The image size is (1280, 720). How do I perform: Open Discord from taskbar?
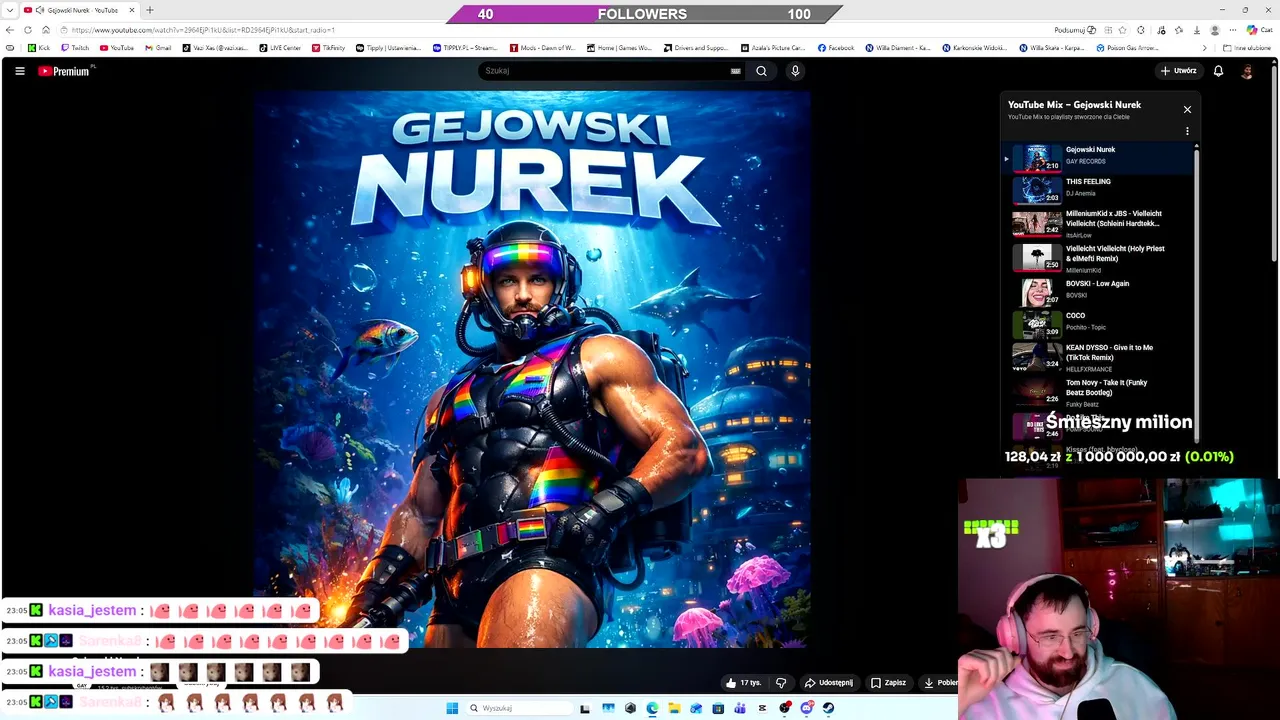click(806, 708)
